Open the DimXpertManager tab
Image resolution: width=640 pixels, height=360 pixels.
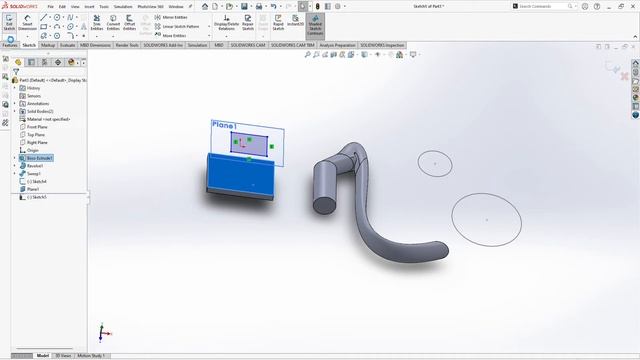click(x=58, y=62)
